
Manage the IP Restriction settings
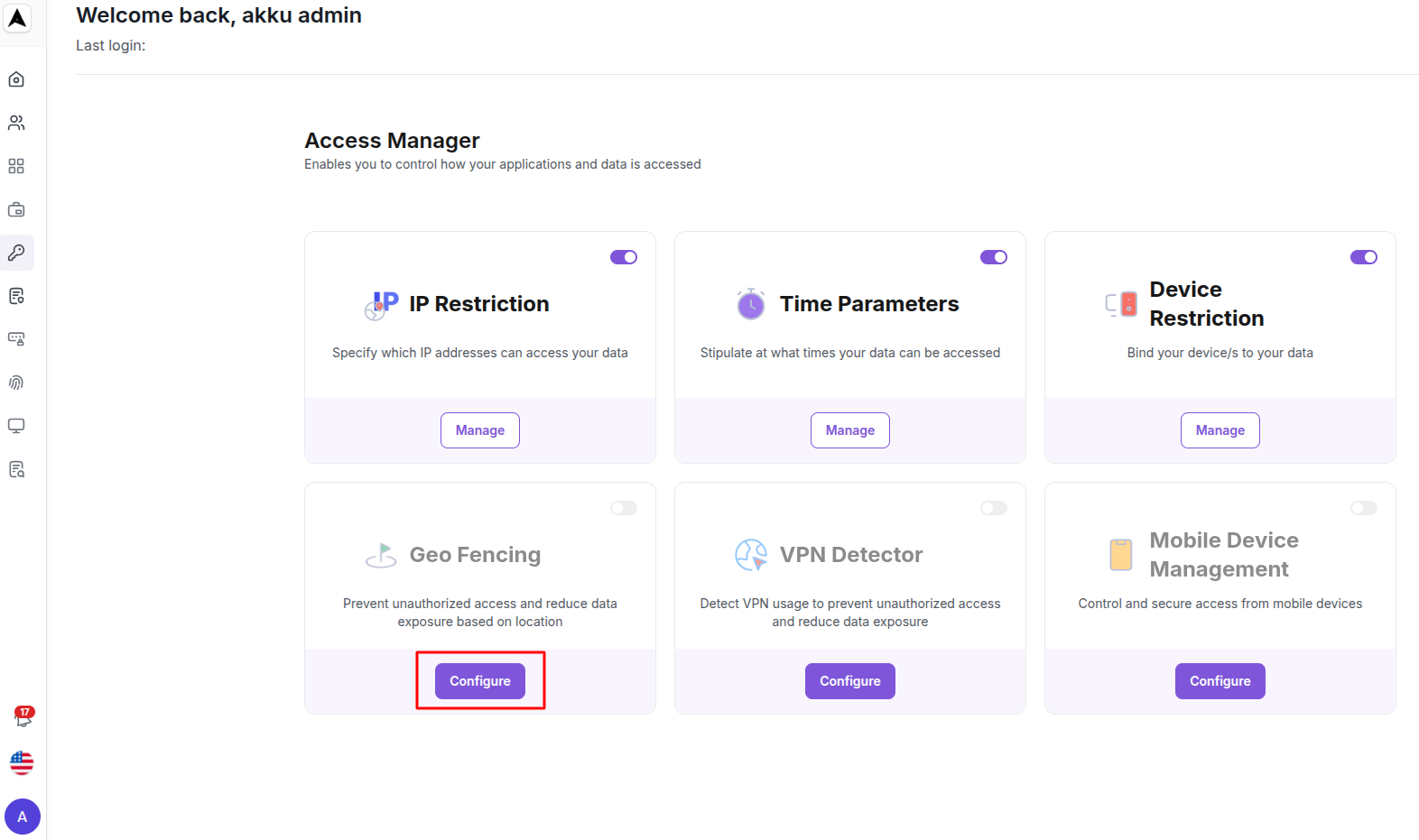(x=480, y=430)
